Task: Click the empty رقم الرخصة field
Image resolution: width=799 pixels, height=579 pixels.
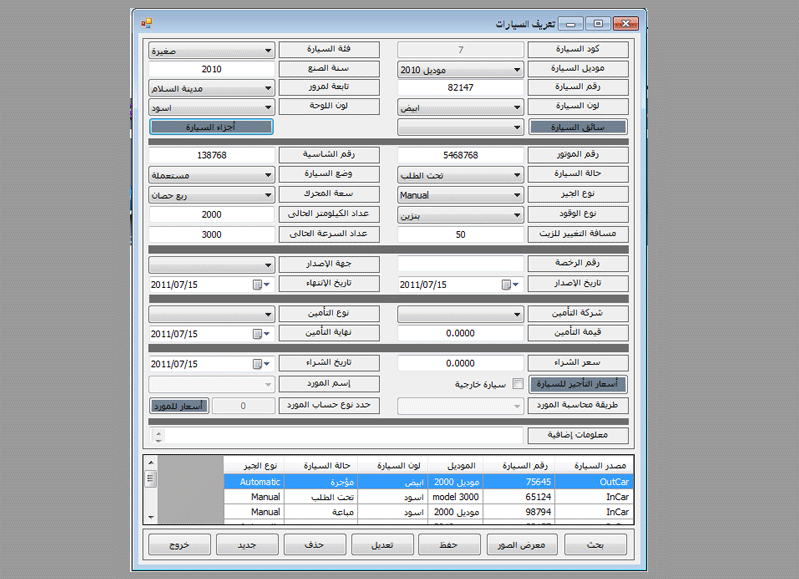Action: 461,264
